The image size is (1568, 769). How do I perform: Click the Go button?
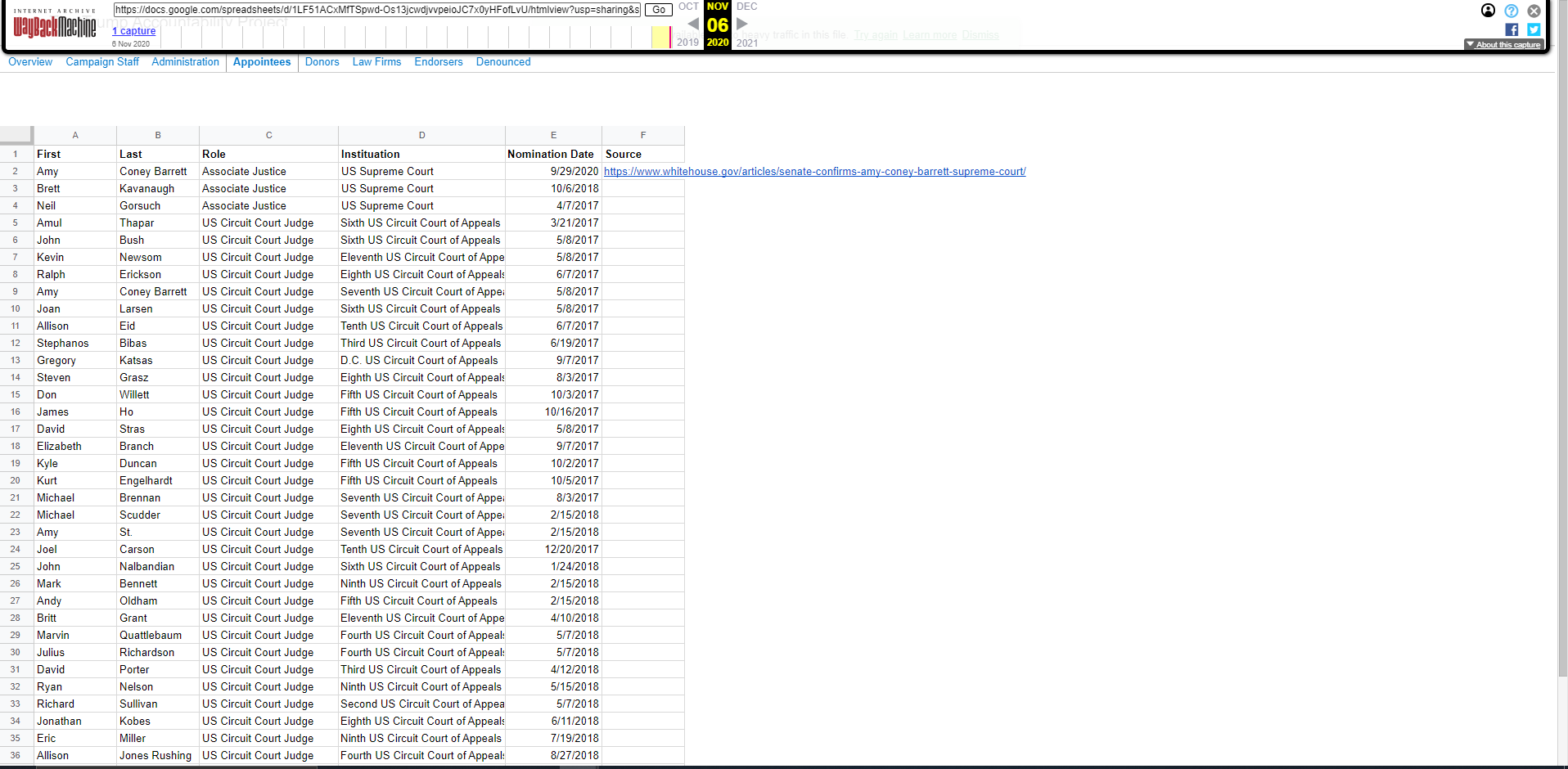click(659, 10)
